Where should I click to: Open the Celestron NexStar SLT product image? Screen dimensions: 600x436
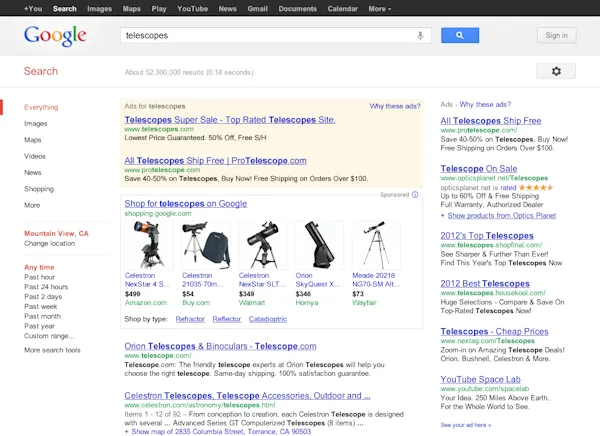[x=263, y=245]
